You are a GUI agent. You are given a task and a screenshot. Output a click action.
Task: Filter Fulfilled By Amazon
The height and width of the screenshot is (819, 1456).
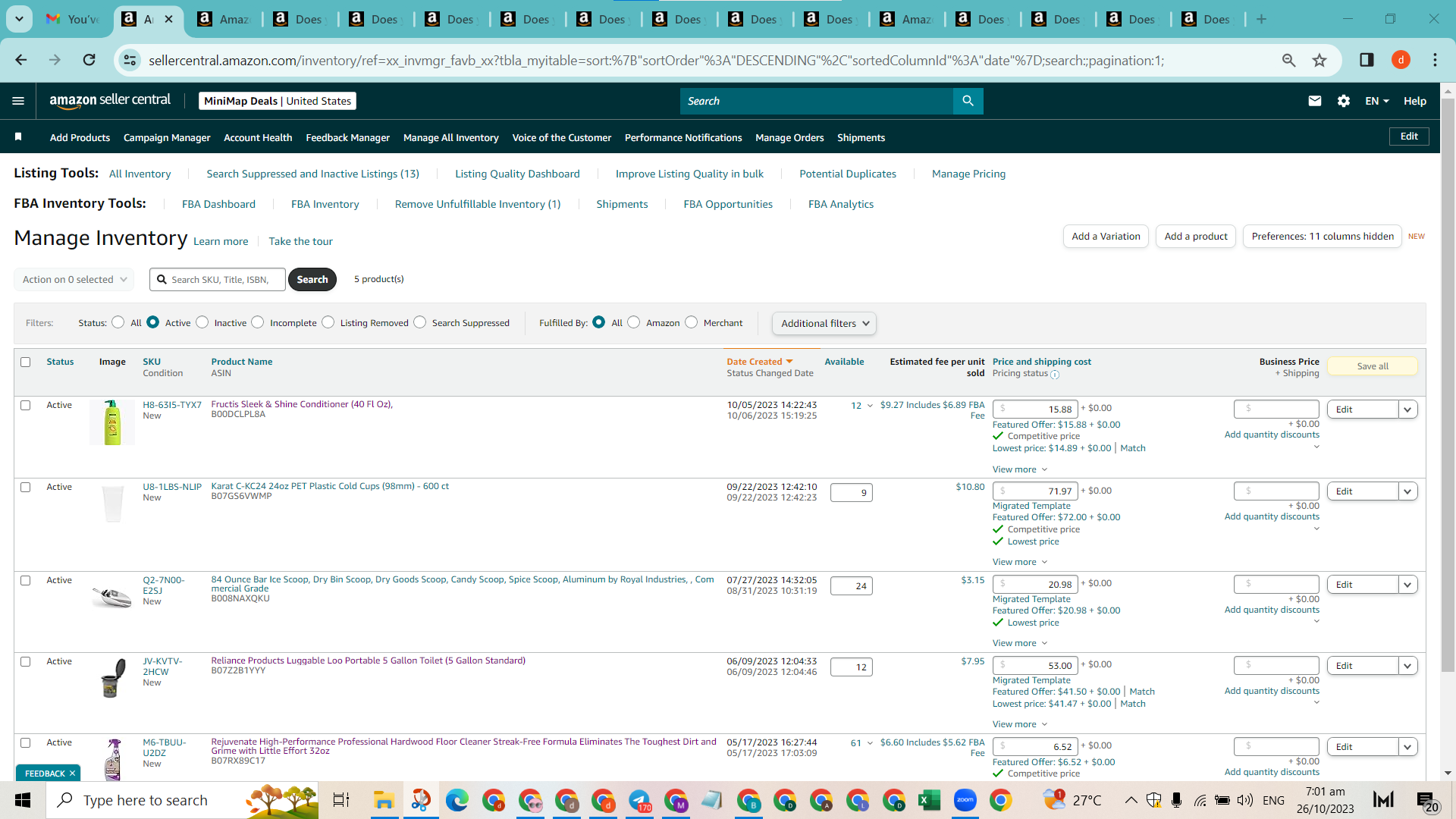point(634,322)
